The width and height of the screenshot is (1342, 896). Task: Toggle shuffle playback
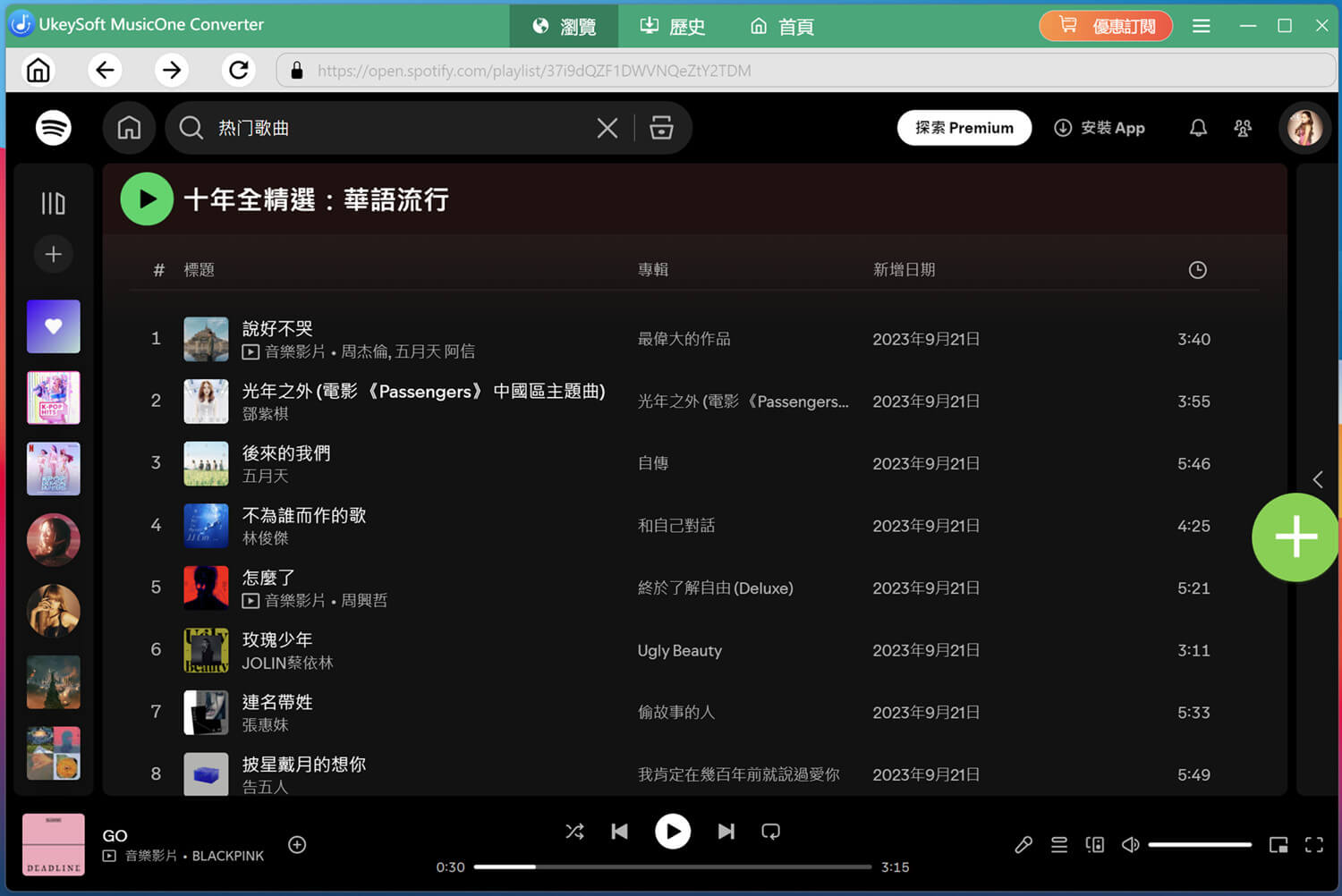pyautogui.click(x=574, y=832)
